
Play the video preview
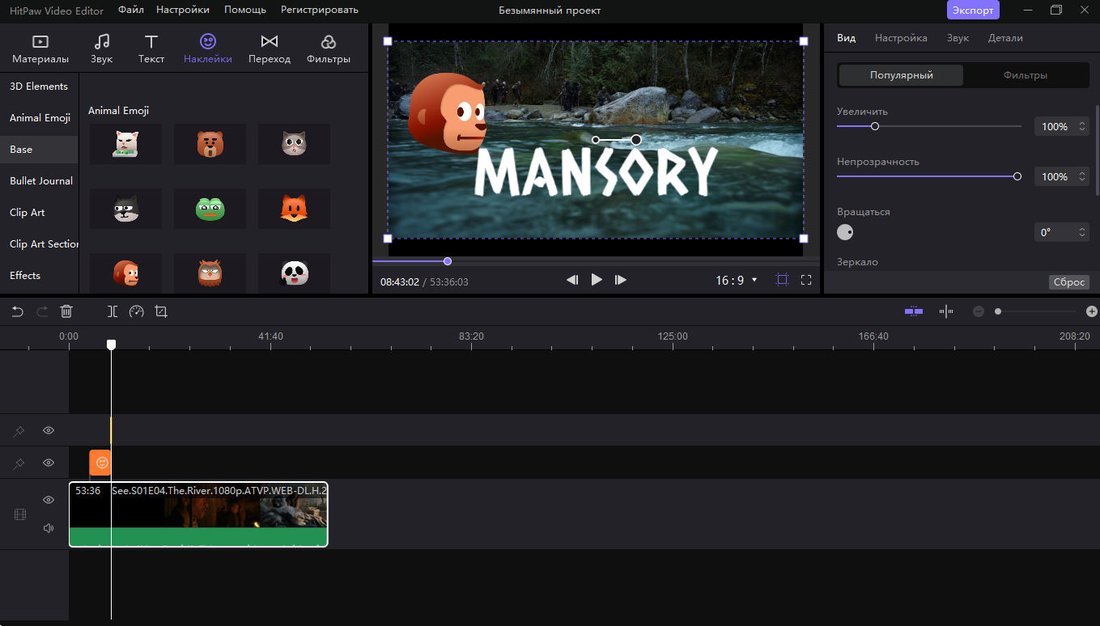(596, 279)
